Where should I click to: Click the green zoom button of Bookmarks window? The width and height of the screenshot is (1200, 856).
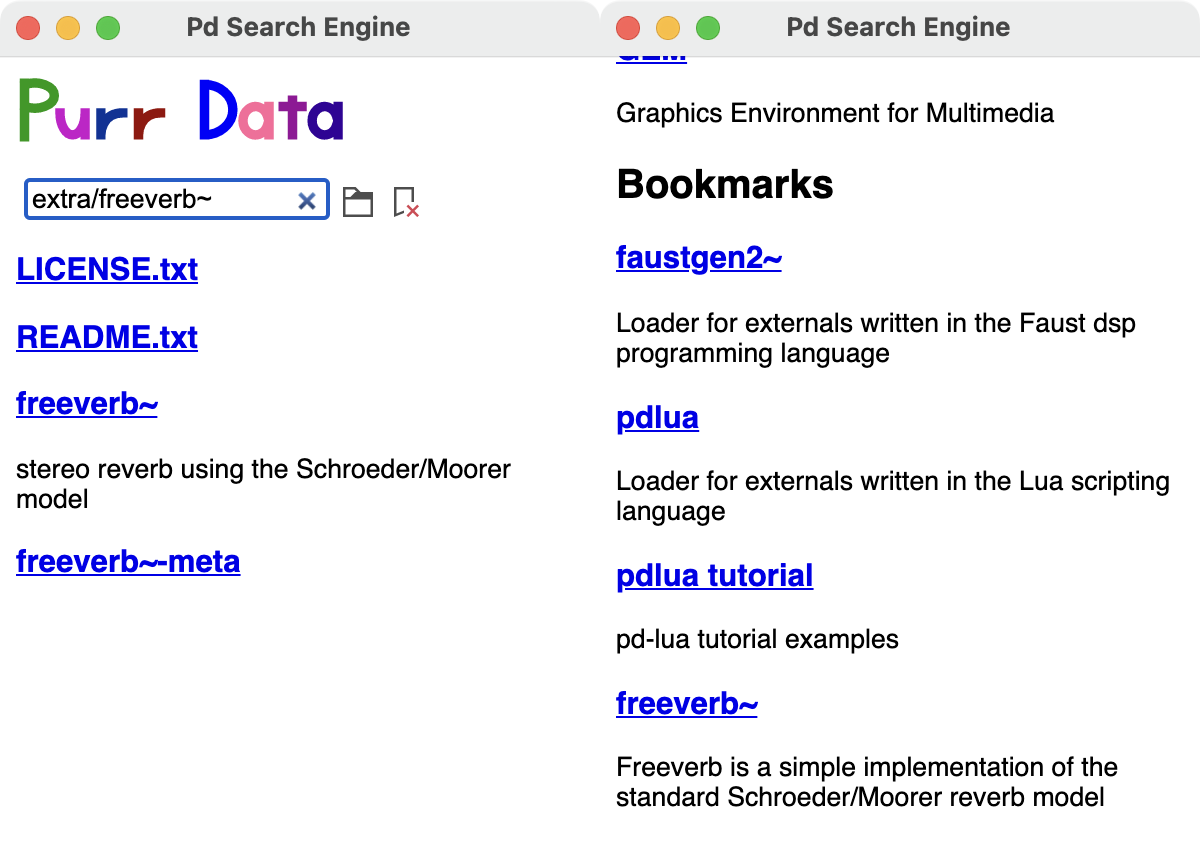(708, 28)
